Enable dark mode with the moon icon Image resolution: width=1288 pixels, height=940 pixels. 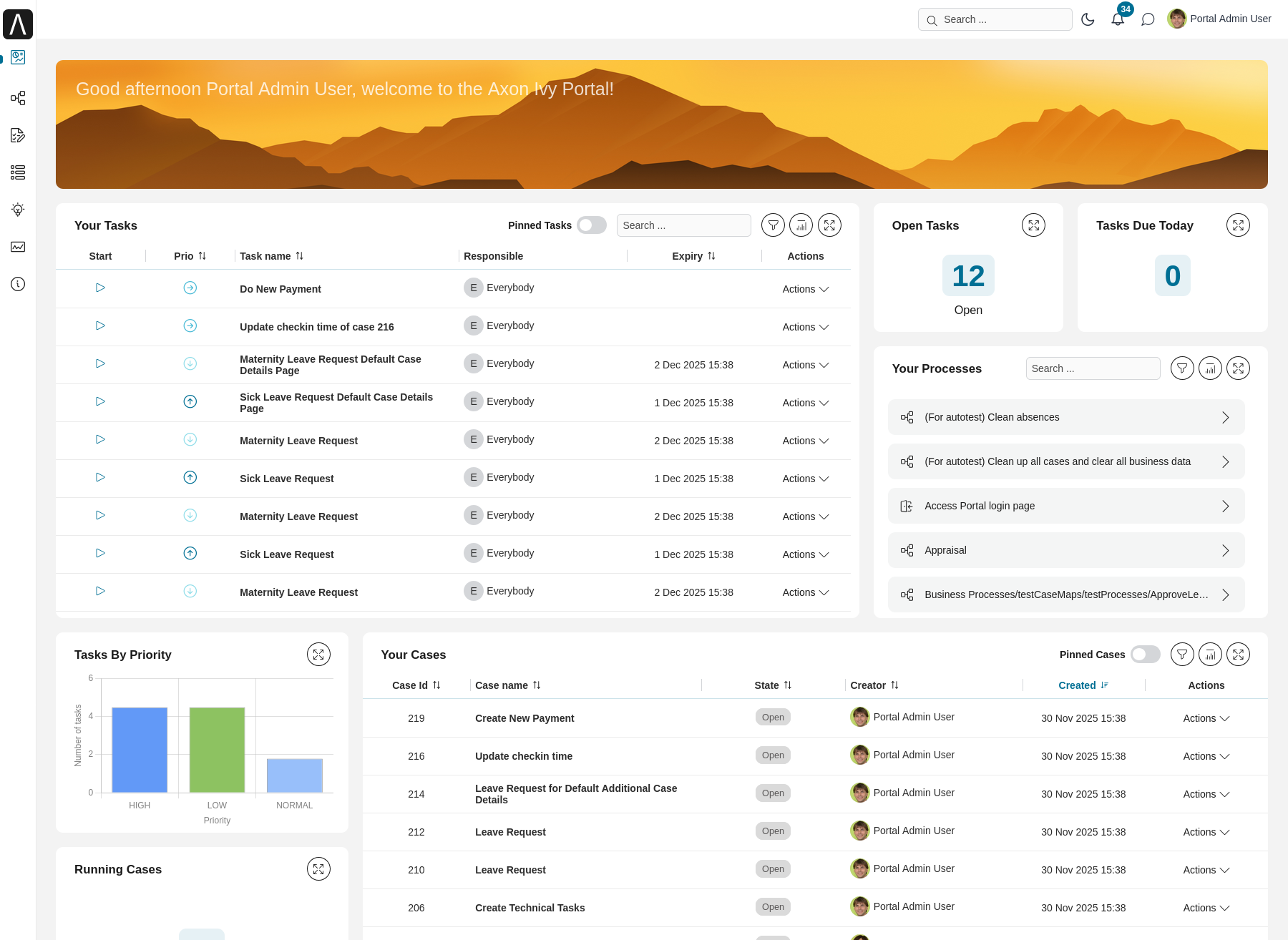(x=1088, y=19)
